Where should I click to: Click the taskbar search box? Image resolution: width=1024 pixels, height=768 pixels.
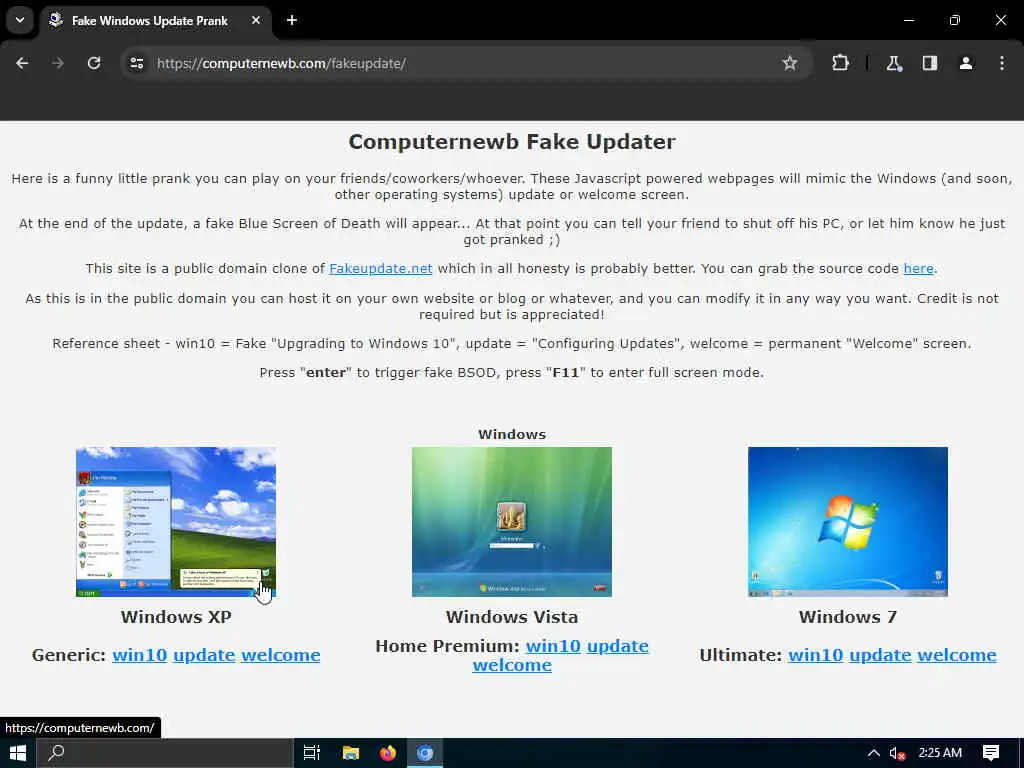(164, 753)
